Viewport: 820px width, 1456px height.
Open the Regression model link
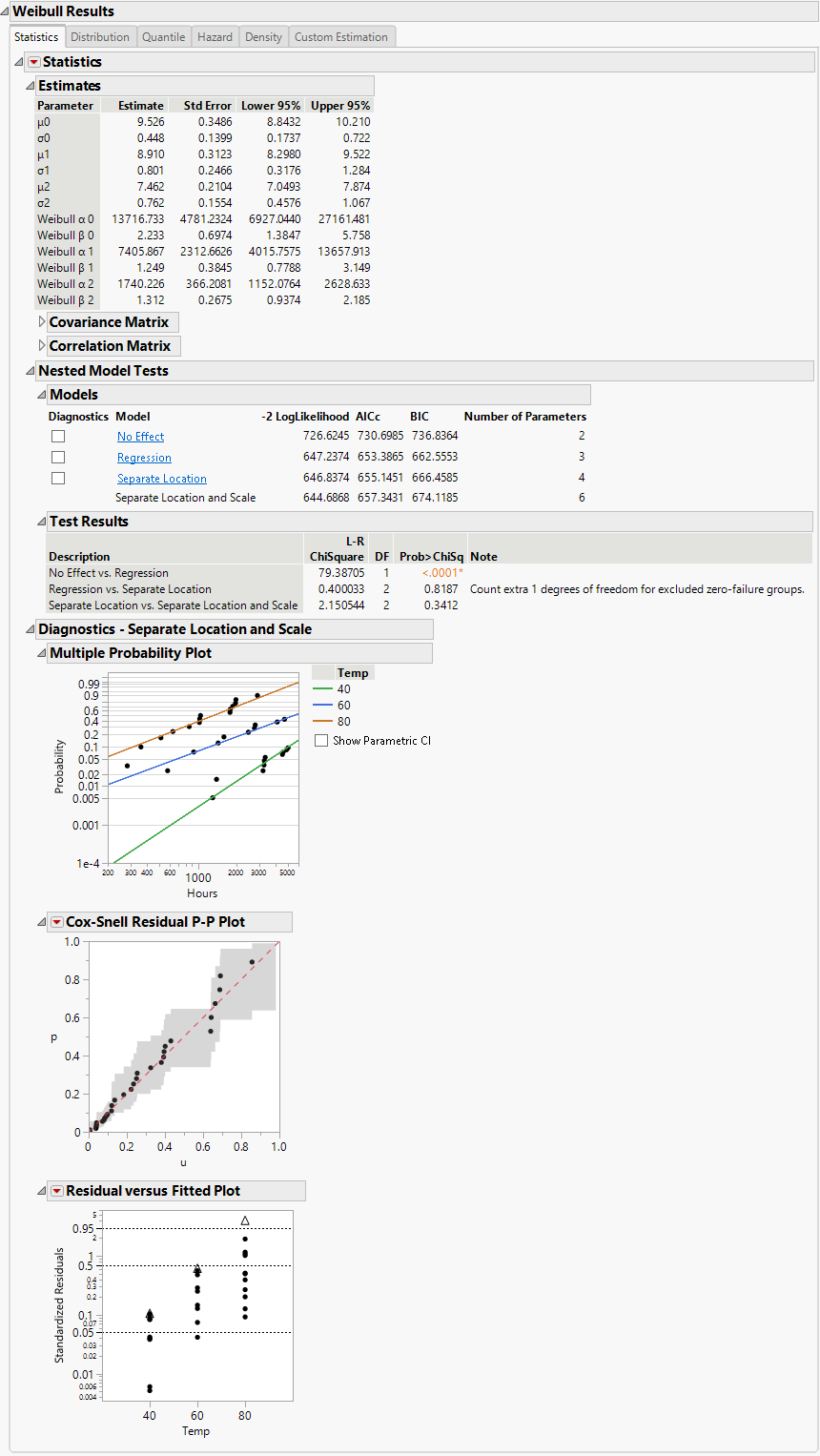[x=144, y=457]
